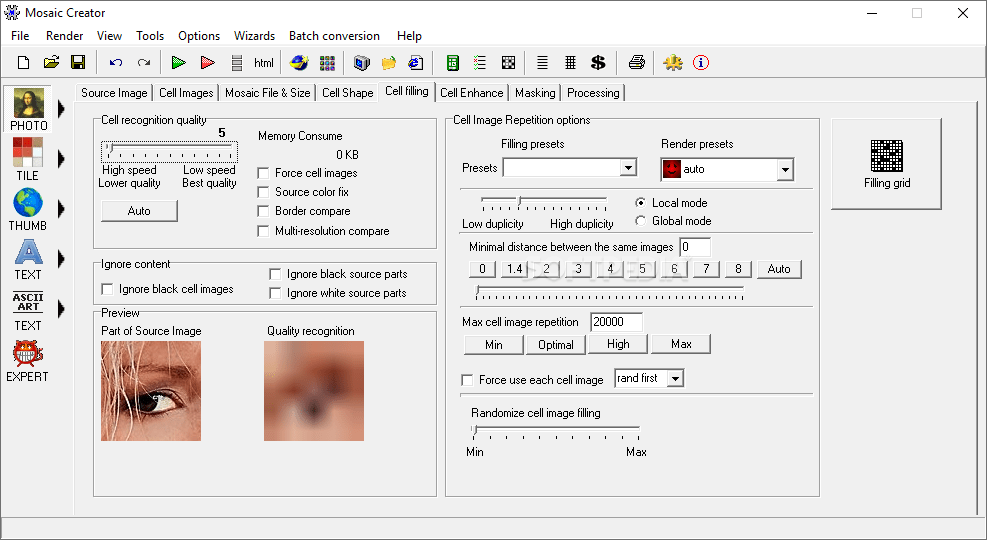
Task: Open the Filling presets dropdown
Action: (628, 167)
